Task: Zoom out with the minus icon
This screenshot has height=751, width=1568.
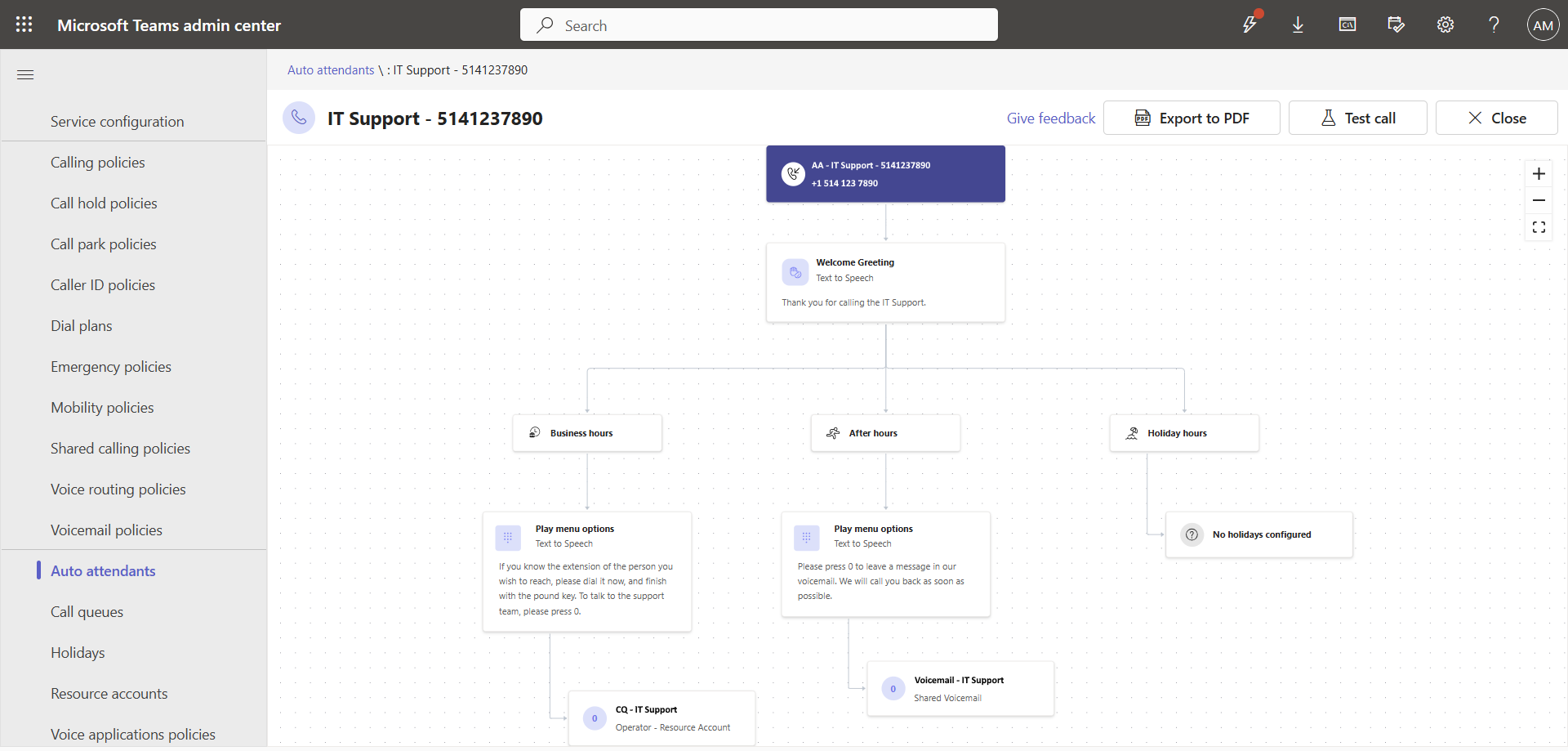Action: [x=1539, y=200]
